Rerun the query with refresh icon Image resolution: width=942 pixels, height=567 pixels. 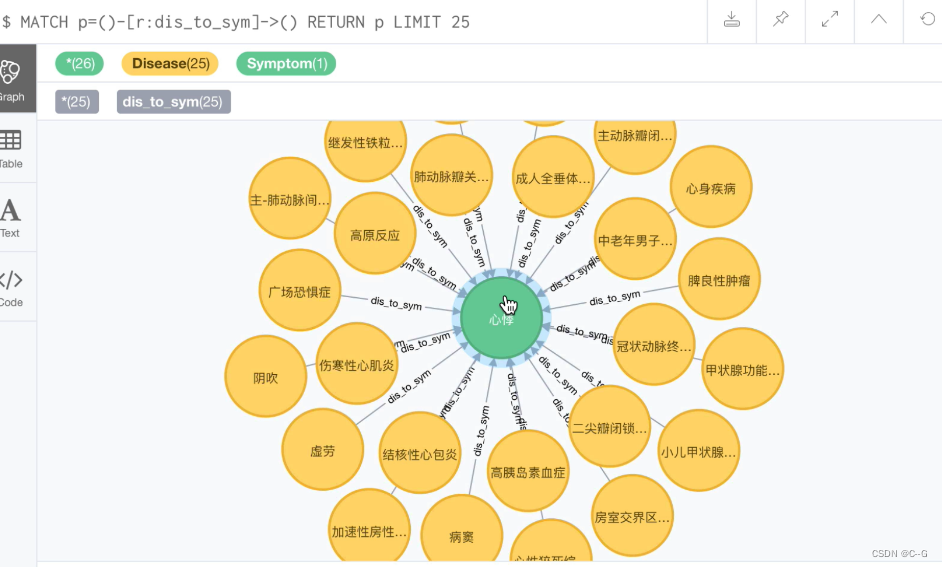(927, 20)
